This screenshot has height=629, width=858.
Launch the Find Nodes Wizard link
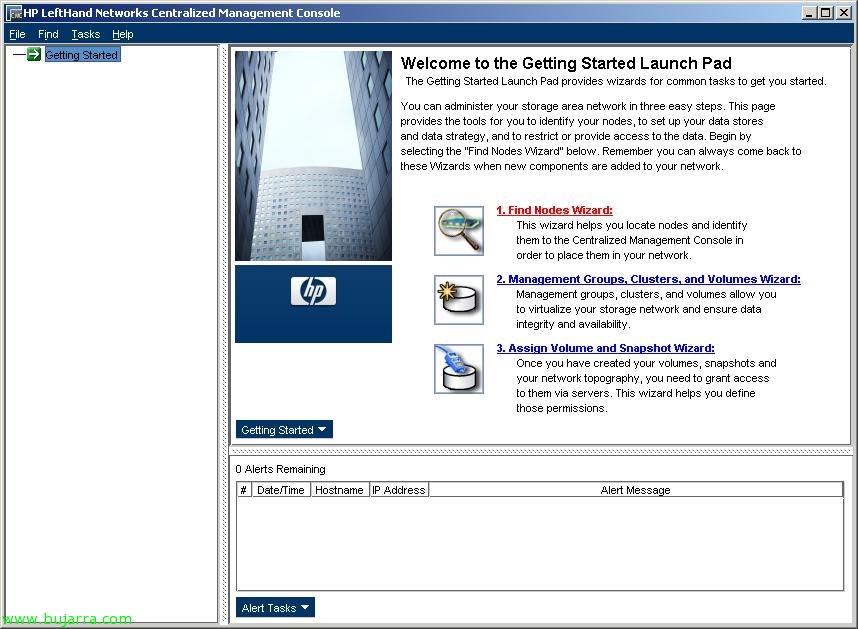click(x=554, y=211)
